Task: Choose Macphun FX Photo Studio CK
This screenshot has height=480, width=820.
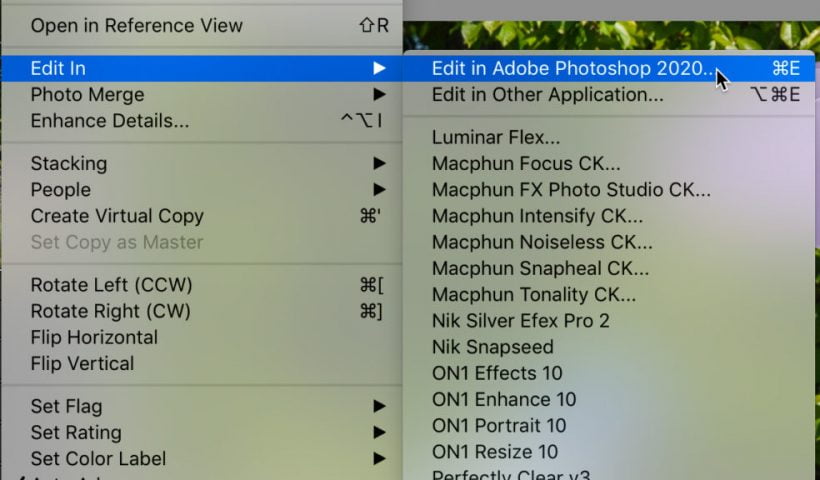Action: click(609, 190)
